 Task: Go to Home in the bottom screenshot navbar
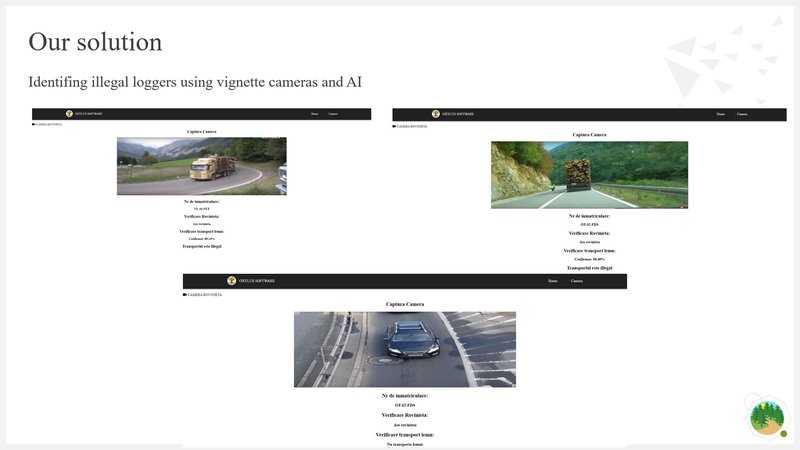[553, 281]
